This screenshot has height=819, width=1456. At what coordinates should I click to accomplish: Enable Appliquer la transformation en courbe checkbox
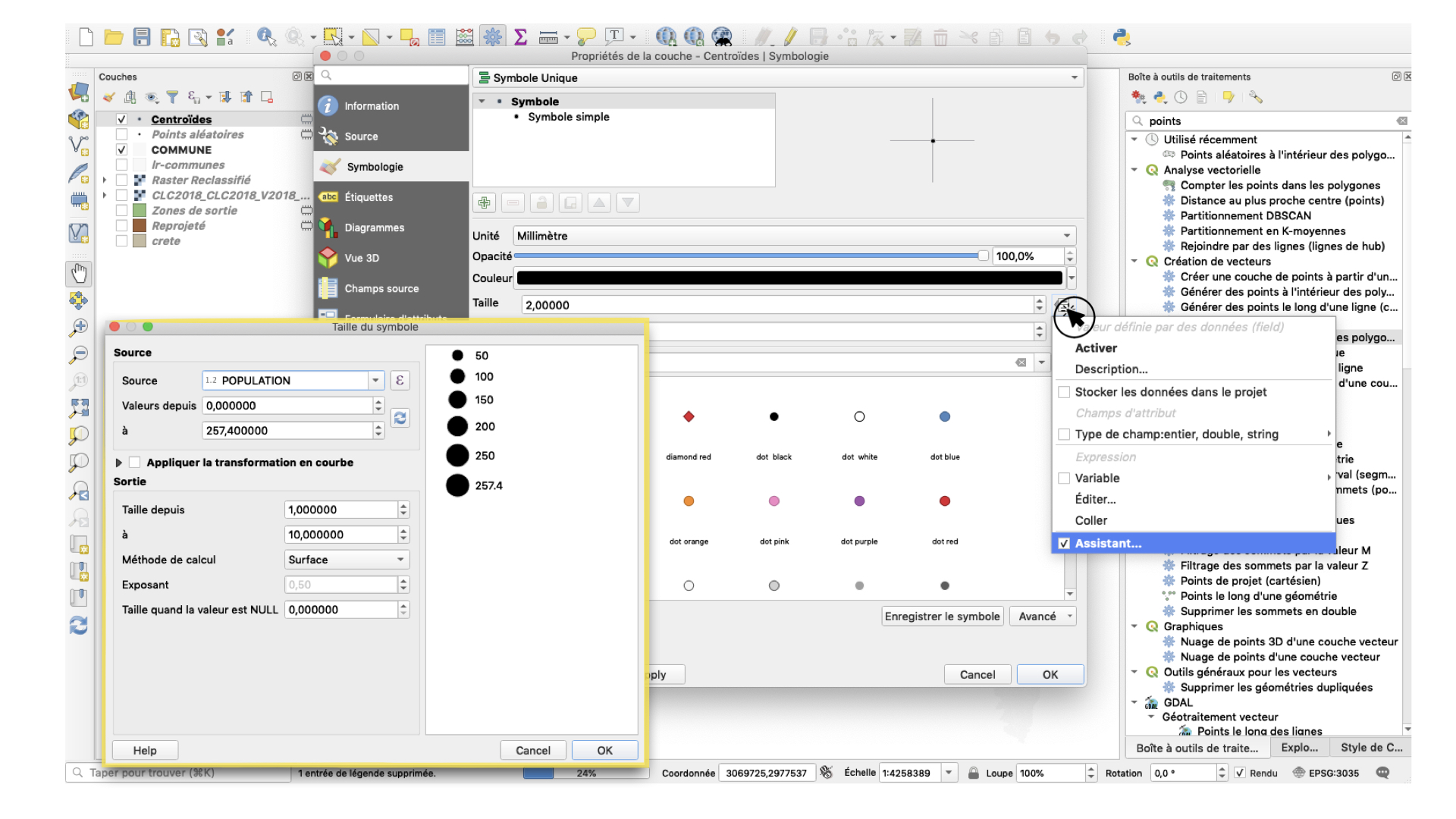point(135,463)
